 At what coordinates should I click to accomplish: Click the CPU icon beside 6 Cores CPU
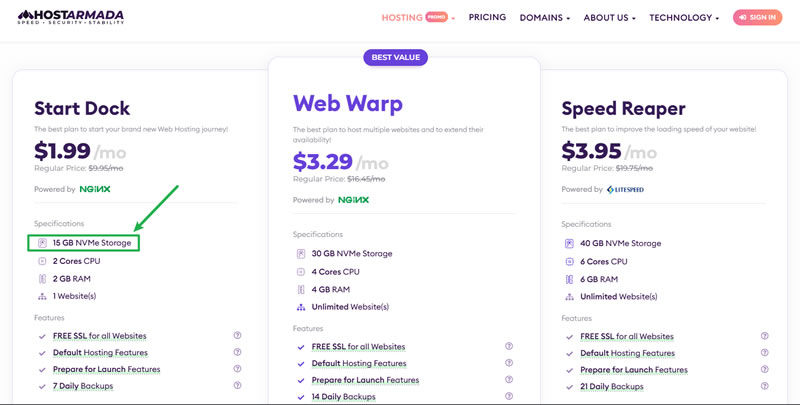pos(569,261)
